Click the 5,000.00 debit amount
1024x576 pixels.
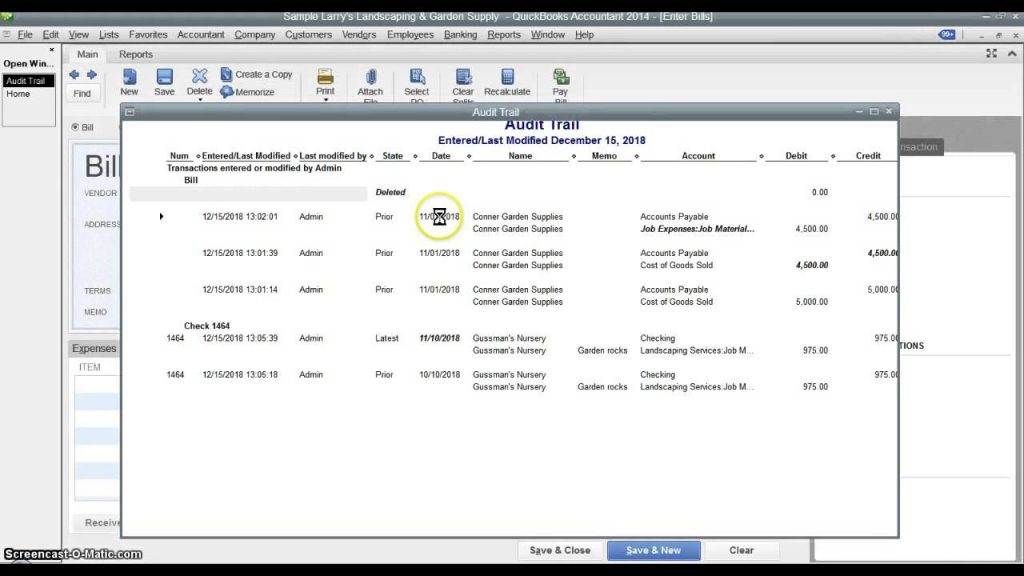pyautogui.click(x=812, y=302)
